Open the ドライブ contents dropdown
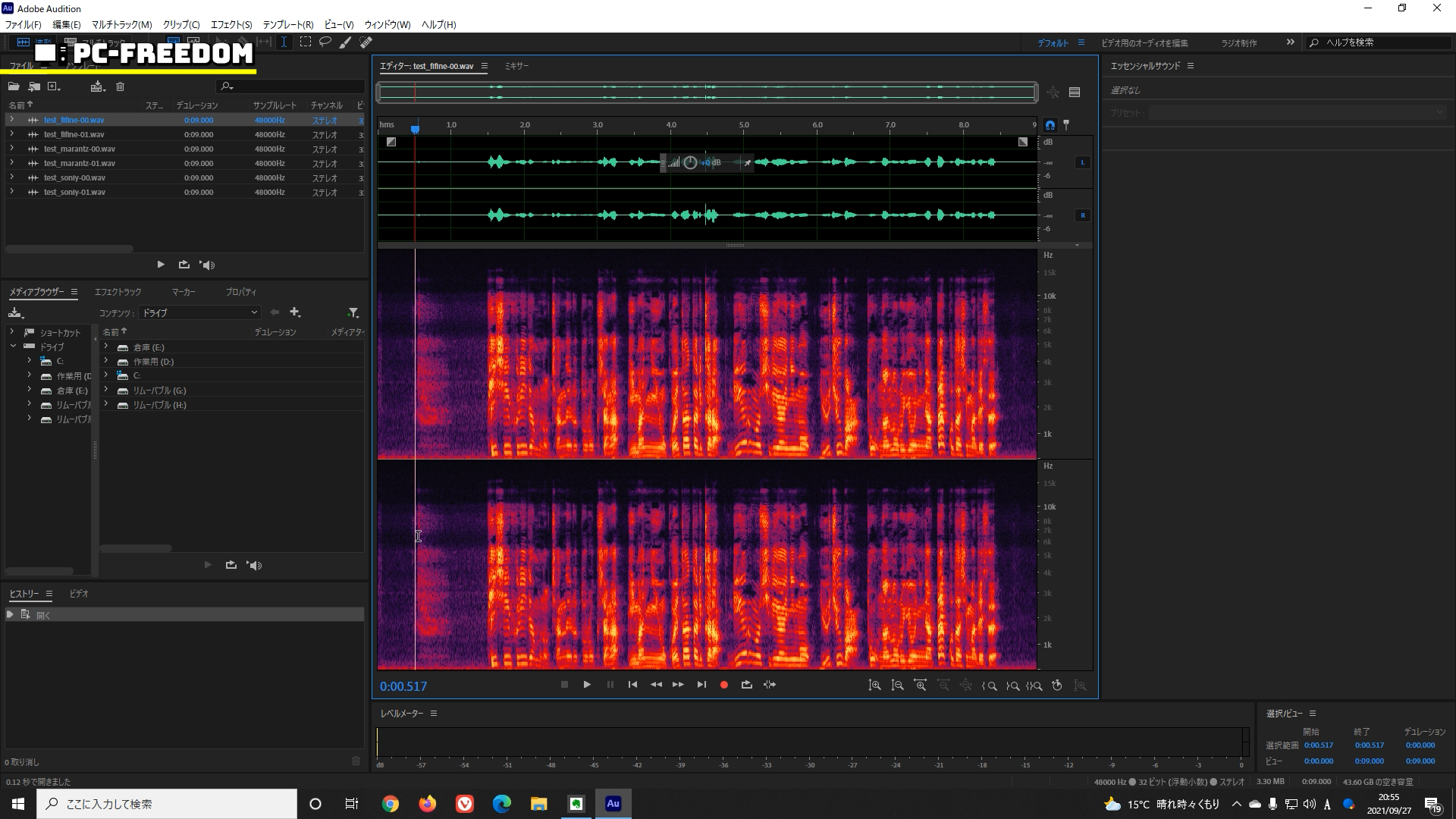This screenshot has width=1456, height=819. (x=200, y=312)
